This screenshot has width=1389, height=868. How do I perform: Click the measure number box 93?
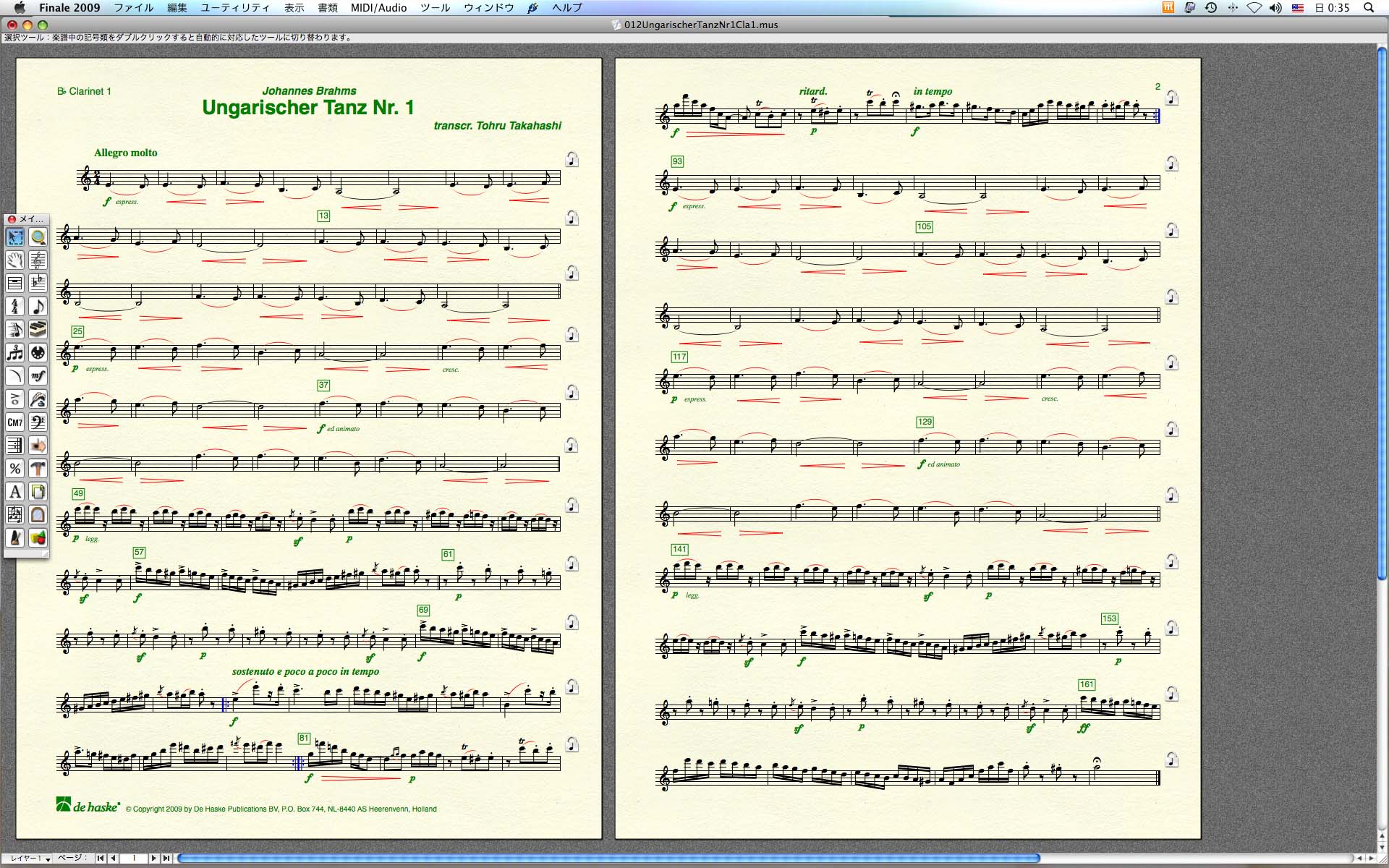[677, 161]
